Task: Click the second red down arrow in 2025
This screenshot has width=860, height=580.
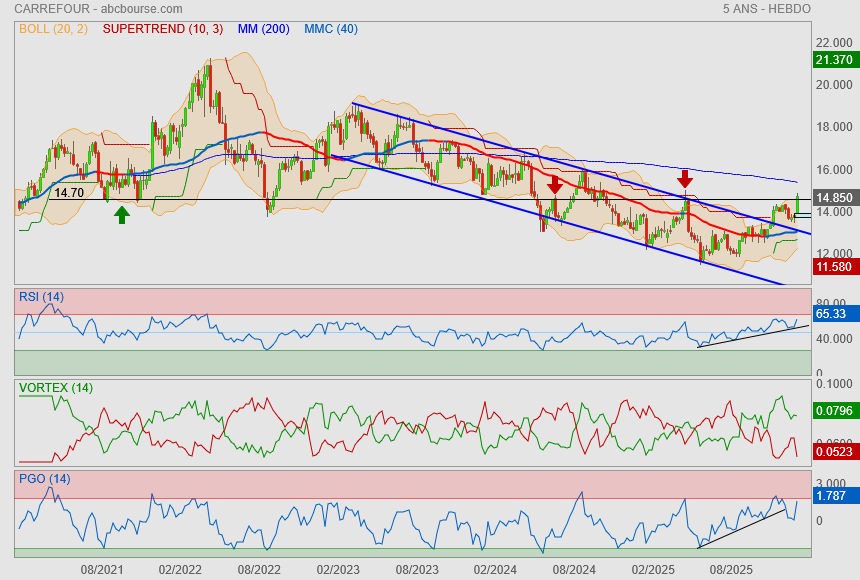Action: click(685, 179)
